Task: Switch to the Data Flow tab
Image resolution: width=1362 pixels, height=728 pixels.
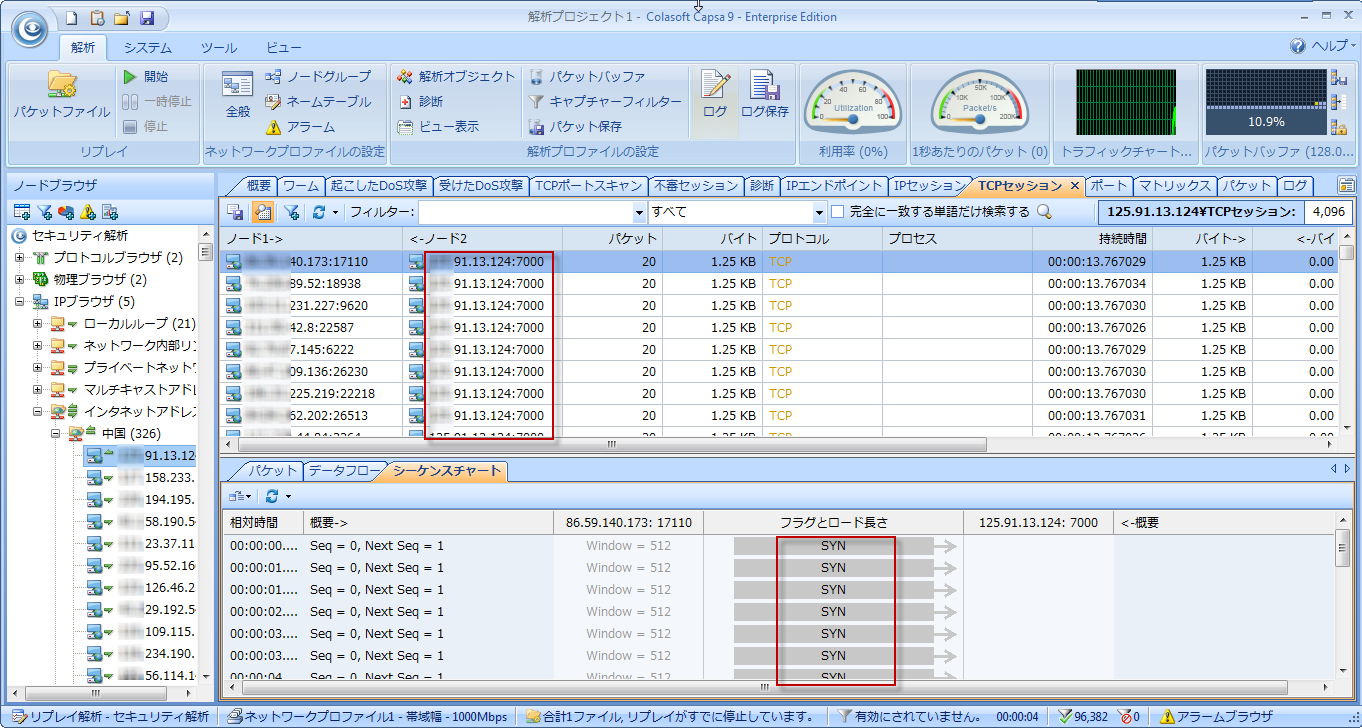Action: tap(343, 471)
